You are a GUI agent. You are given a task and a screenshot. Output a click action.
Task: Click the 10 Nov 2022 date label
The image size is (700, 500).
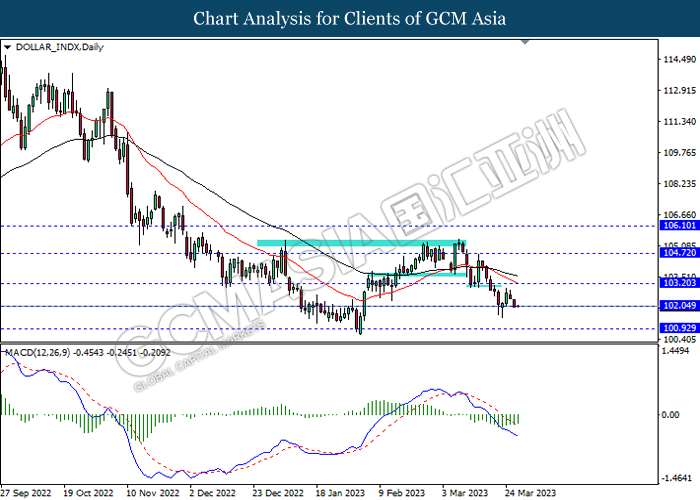coord(153,493)
